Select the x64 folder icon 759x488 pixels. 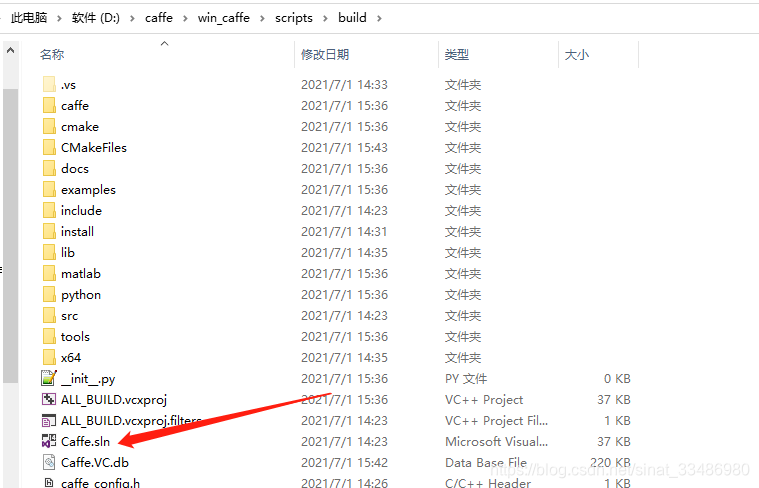click(x=49, y=357)
